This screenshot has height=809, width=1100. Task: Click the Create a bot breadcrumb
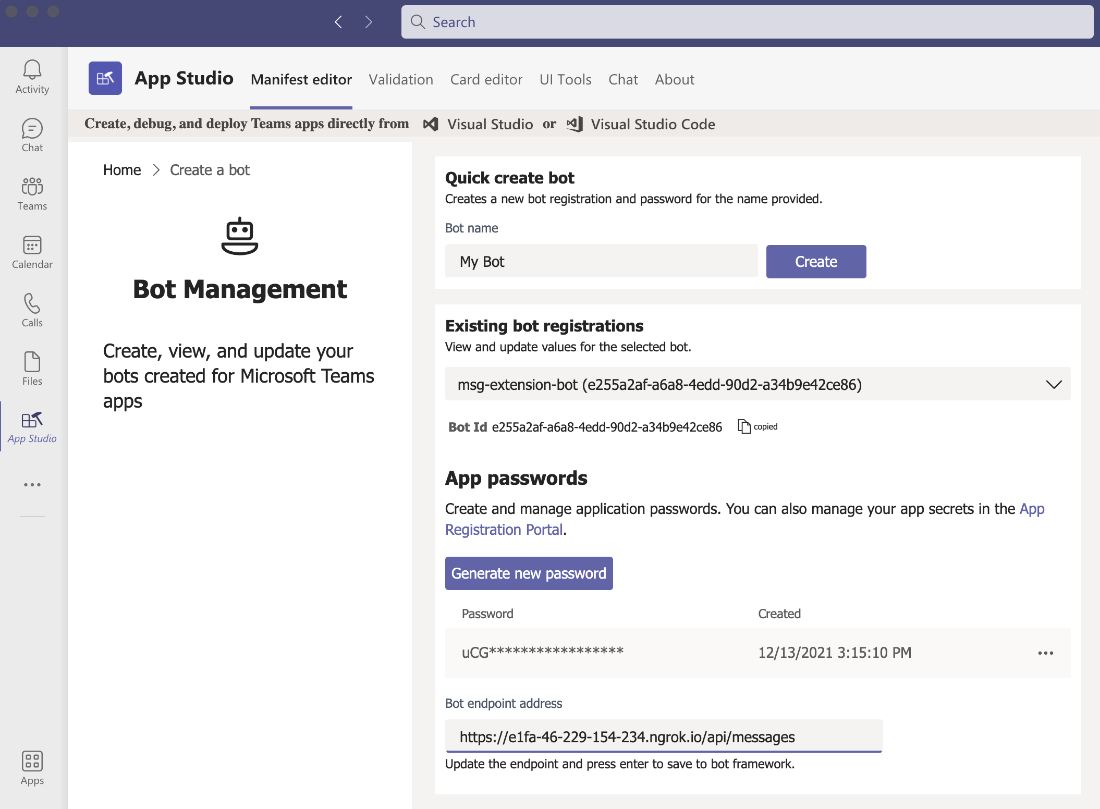click(x=210, y=170)
